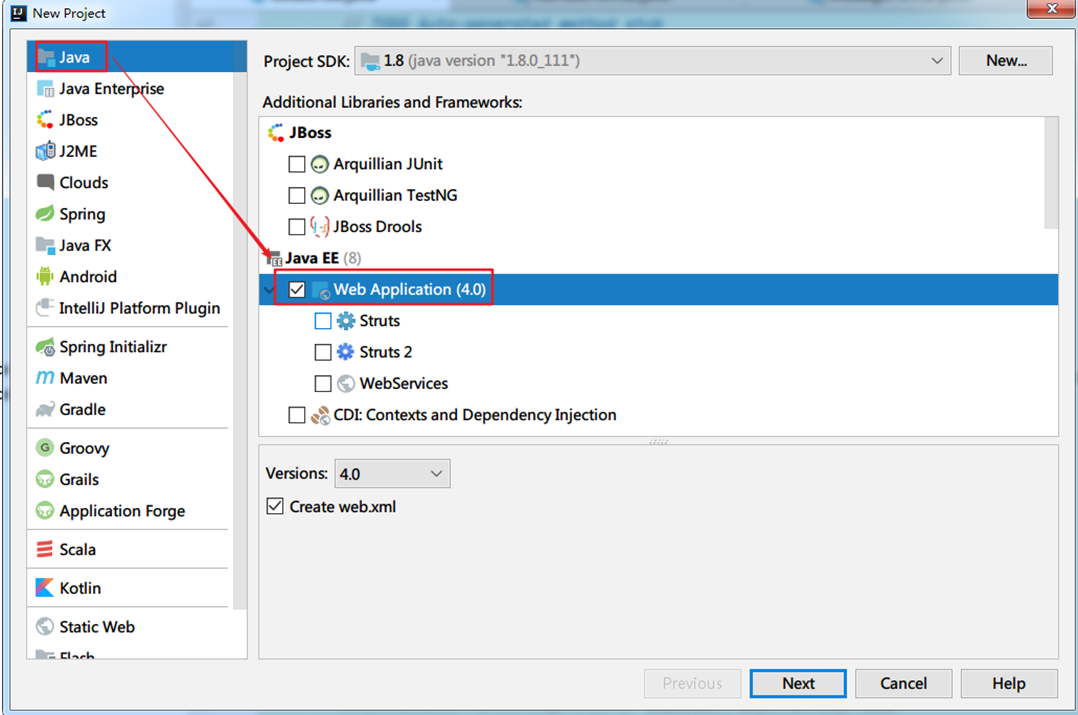The height and width of the screenshot is (715, 1078).
Task: Click the Spring Initializr icon
Action: pyautogui.click(x=45, y=346)
